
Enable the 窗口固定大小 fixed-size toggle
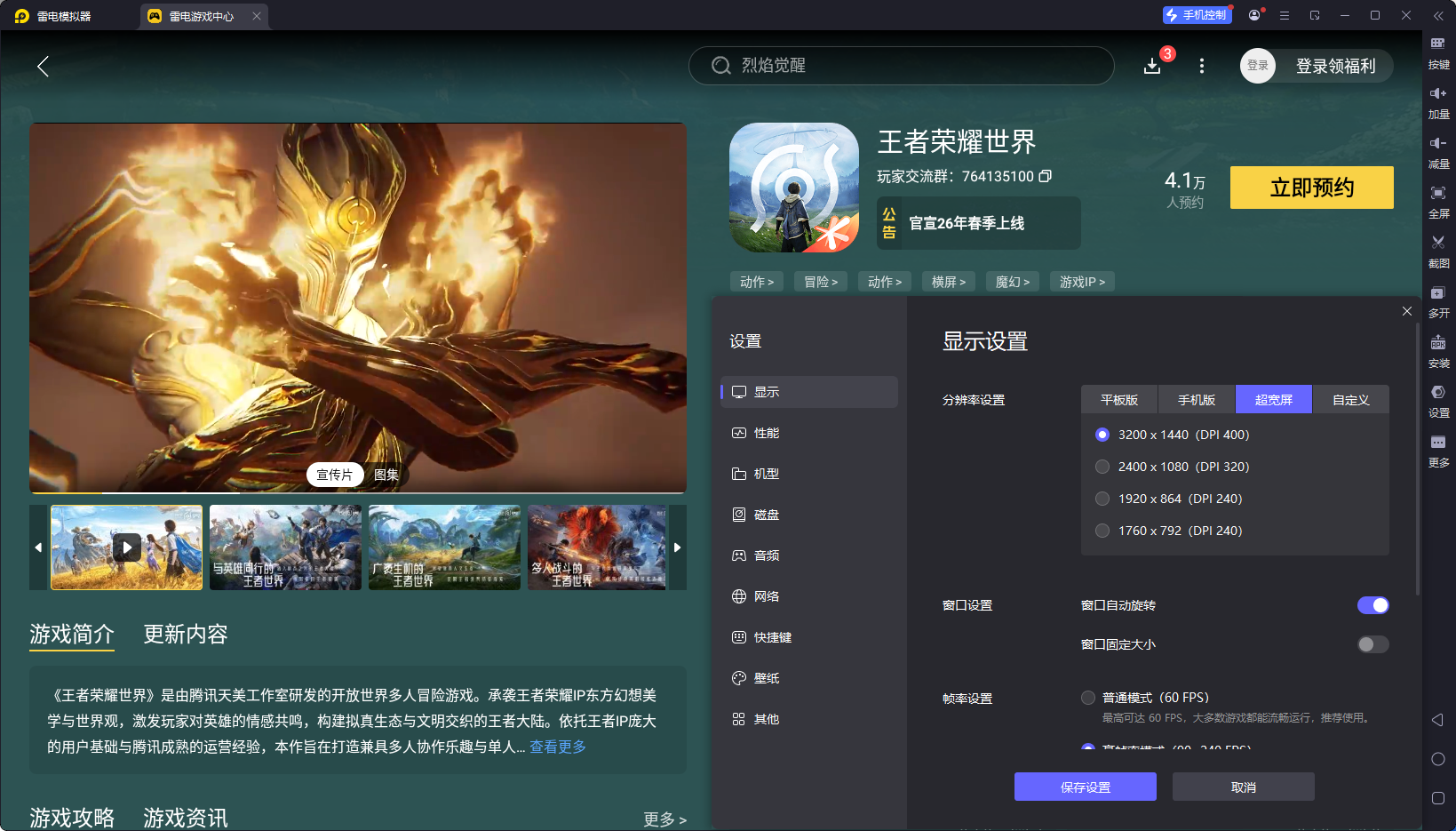pyautogui.click(x=1373, y=644)
